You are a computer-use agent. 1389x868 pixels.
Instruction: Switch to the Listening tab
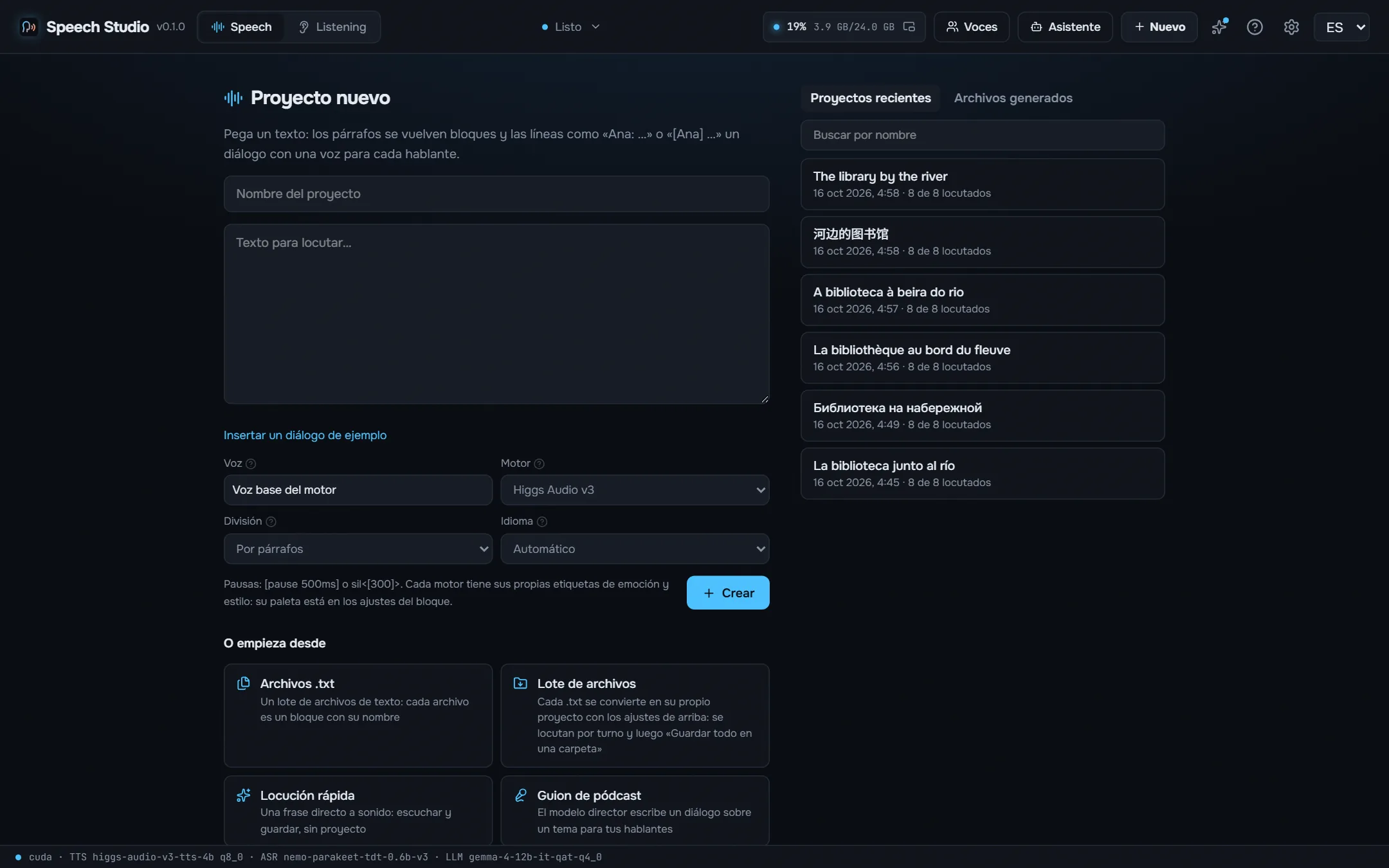click(332, 27)
